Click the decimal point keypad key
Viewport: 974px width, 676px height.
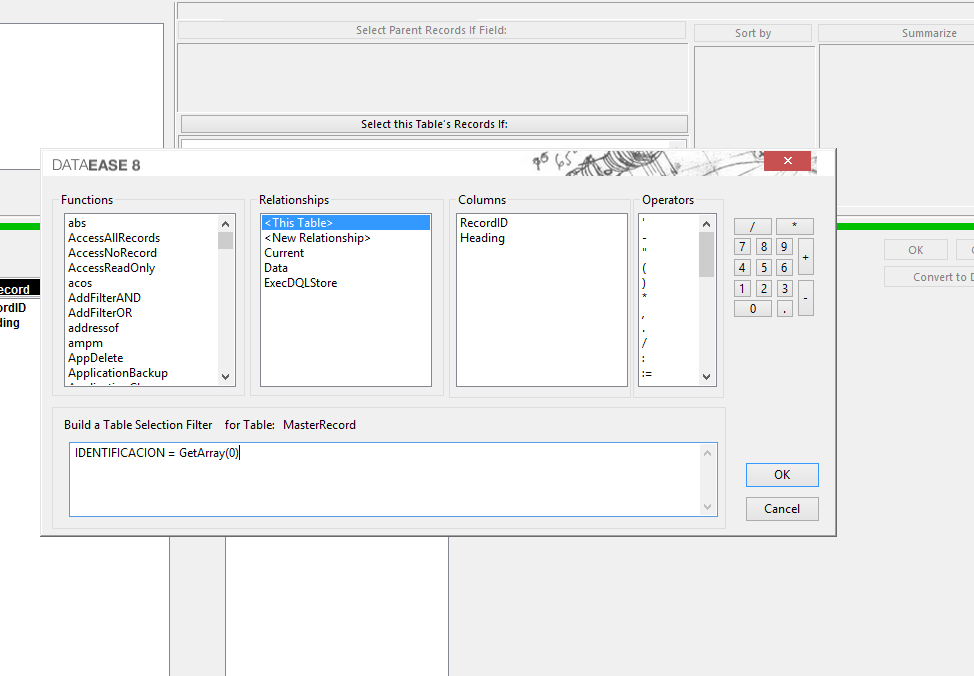[785, 309]
